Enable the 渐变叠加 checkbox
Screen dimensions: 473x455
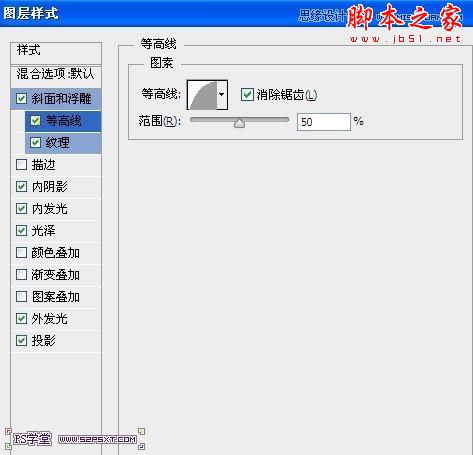coord(21,275)
